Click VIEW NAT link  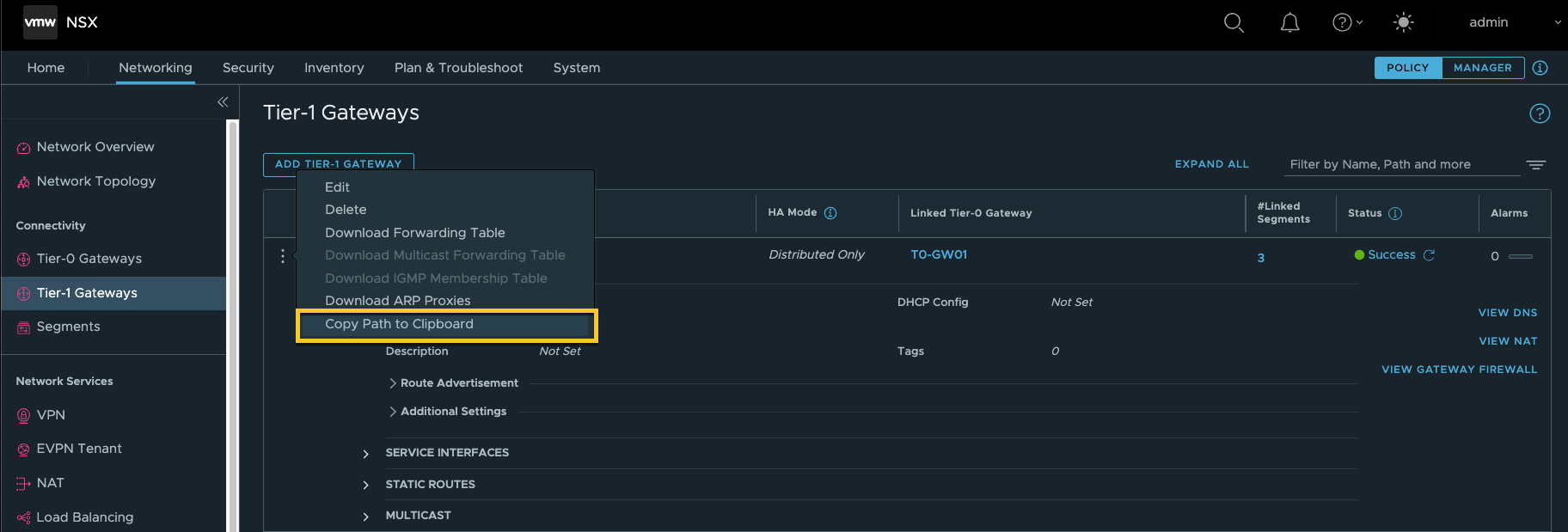pyautogui.click(x=1508, y=341)
